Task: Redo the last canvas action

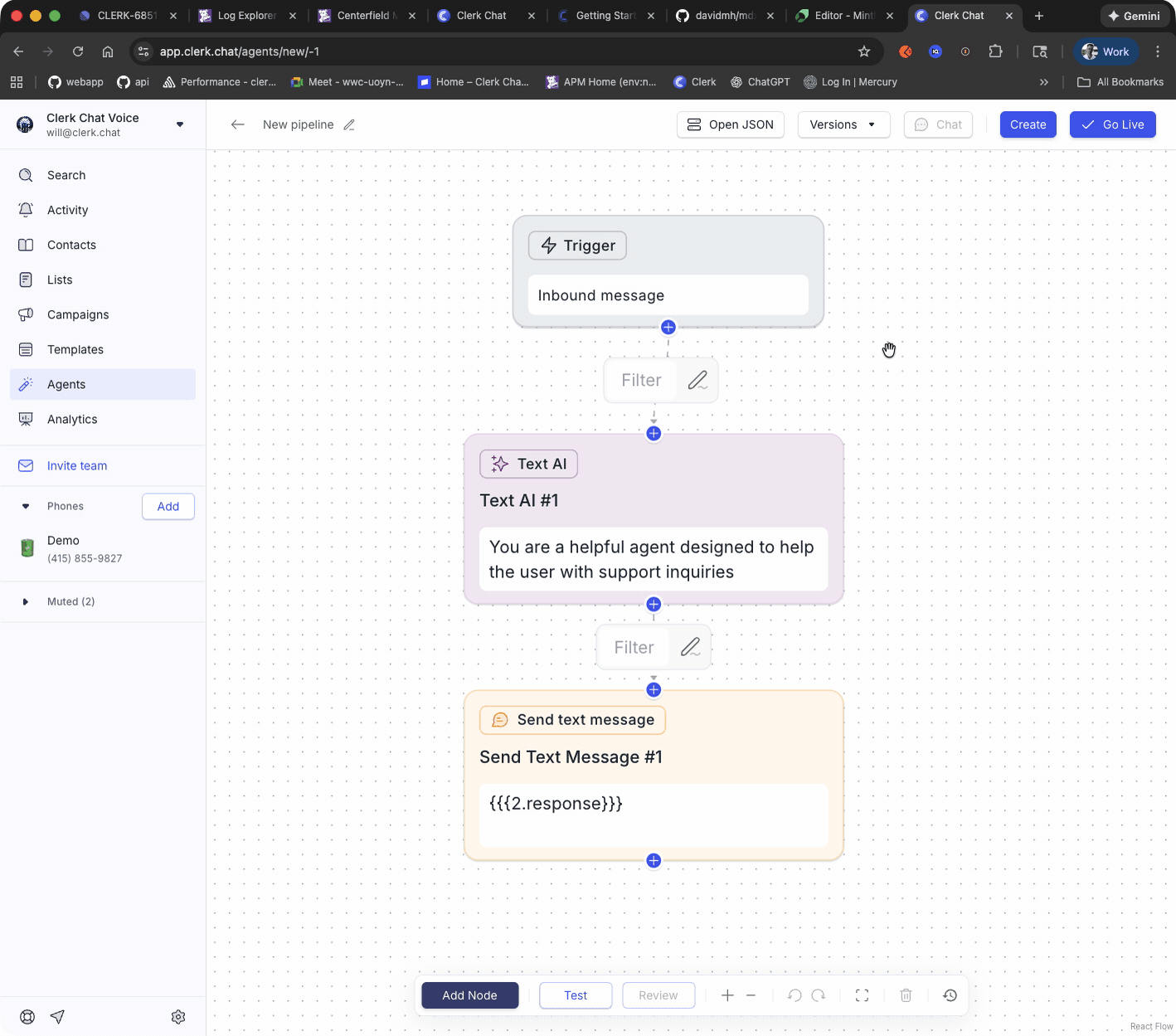Action: click(819, 995)
